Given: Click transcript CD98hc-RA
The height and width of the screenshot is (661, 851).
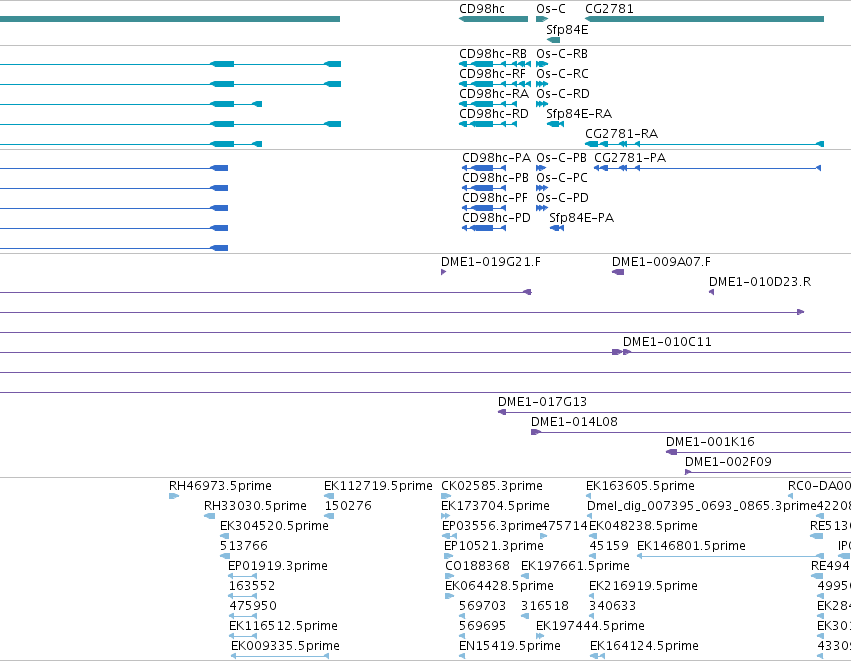Looking at the screenshot, I should [493, 94].
